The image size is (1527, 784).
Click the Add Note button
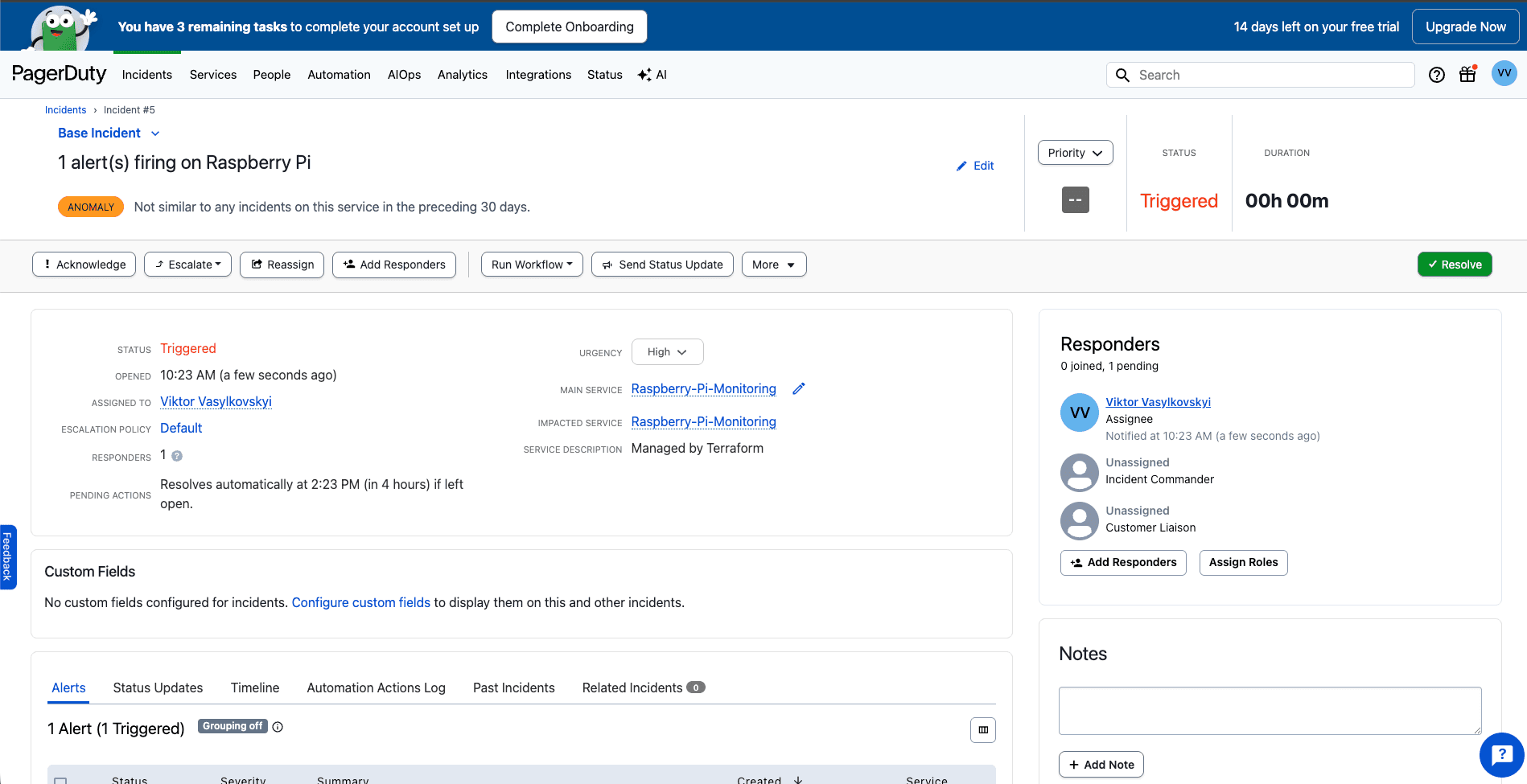pos(1101,765)
